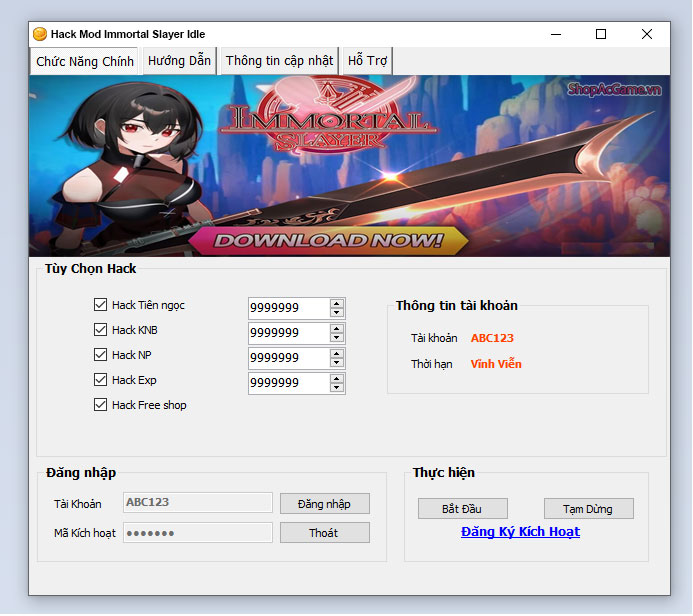Click the Mã Kích hoạt password field
The image size is (693, 616).
coord(198,533)
